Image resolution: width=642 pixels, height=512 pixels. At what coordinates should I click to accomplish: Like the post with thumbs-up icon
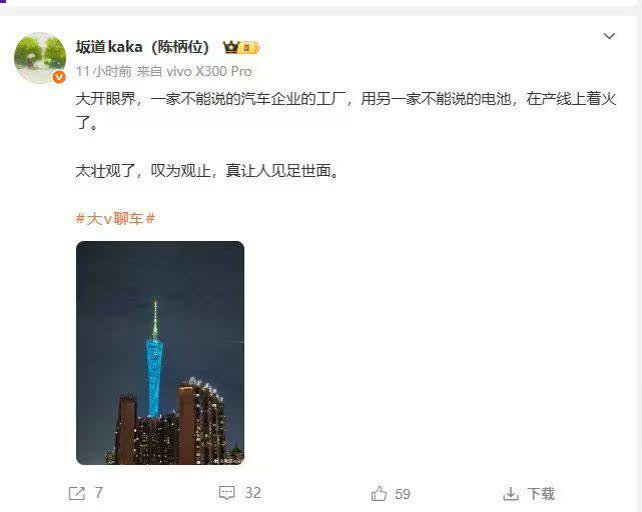click(379, 494)
